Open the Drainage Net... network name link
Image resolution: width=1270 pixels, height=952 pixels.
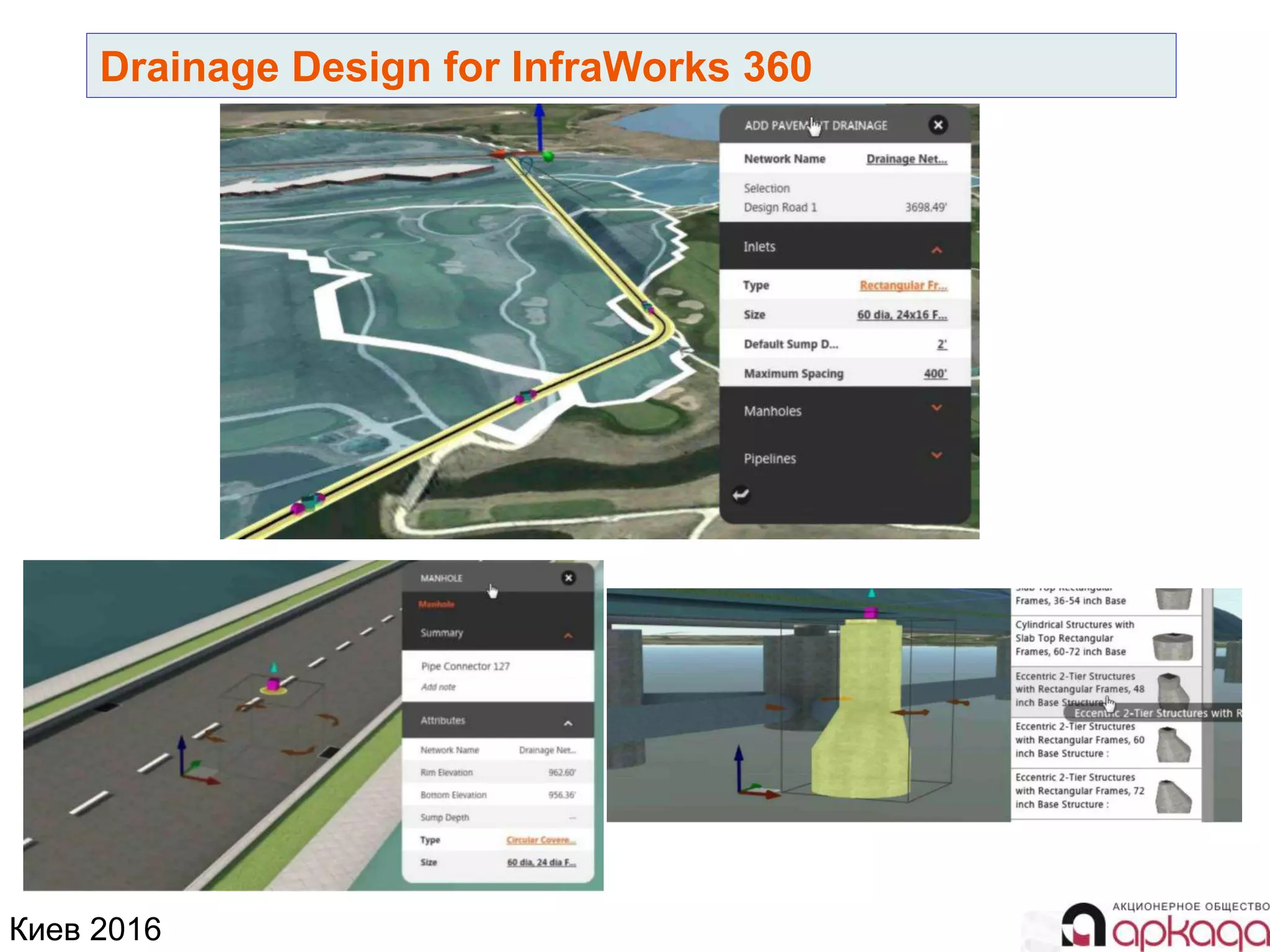[x=907, y=159]
